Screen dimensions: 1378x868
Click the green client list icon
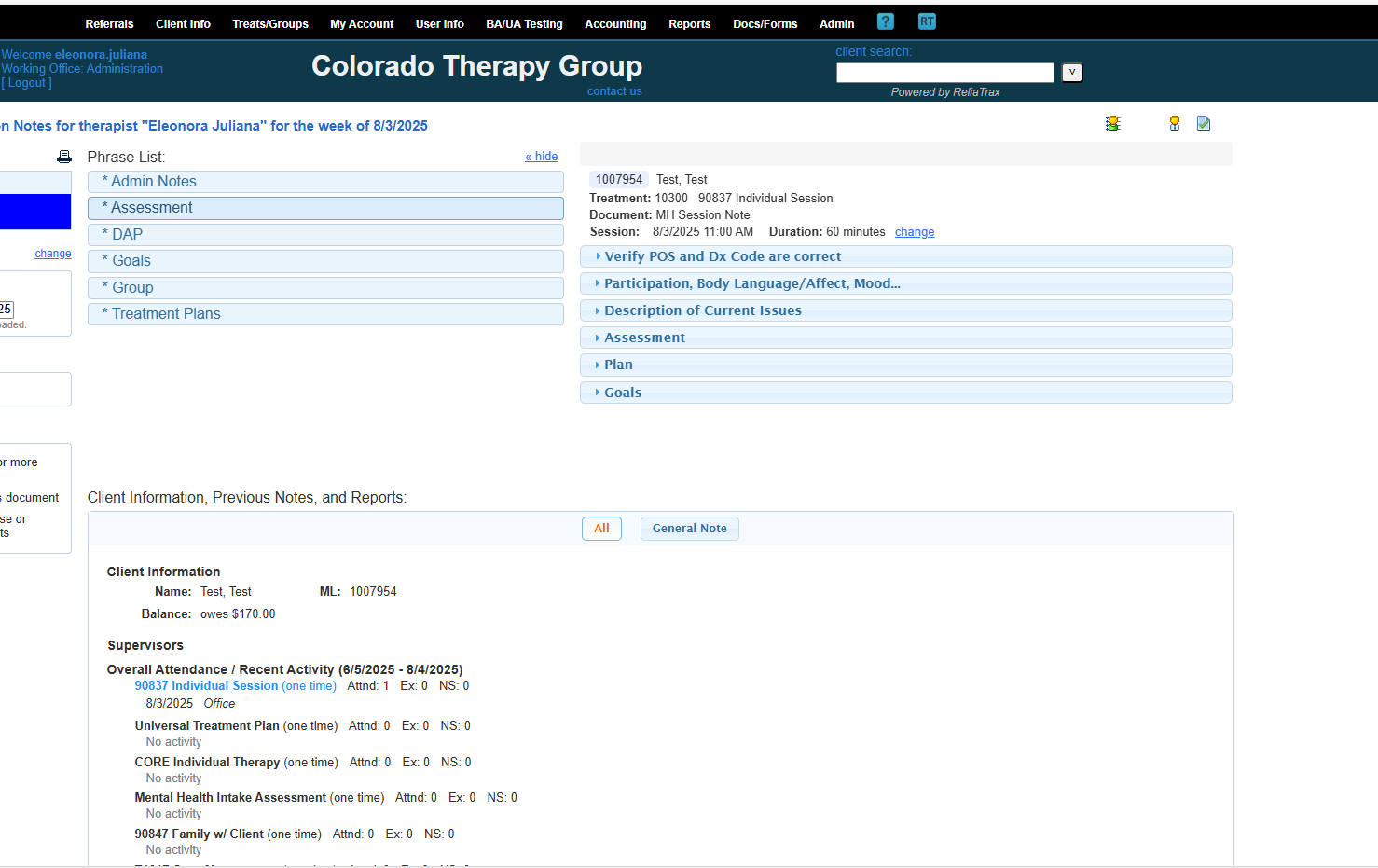click(1112, 123)
